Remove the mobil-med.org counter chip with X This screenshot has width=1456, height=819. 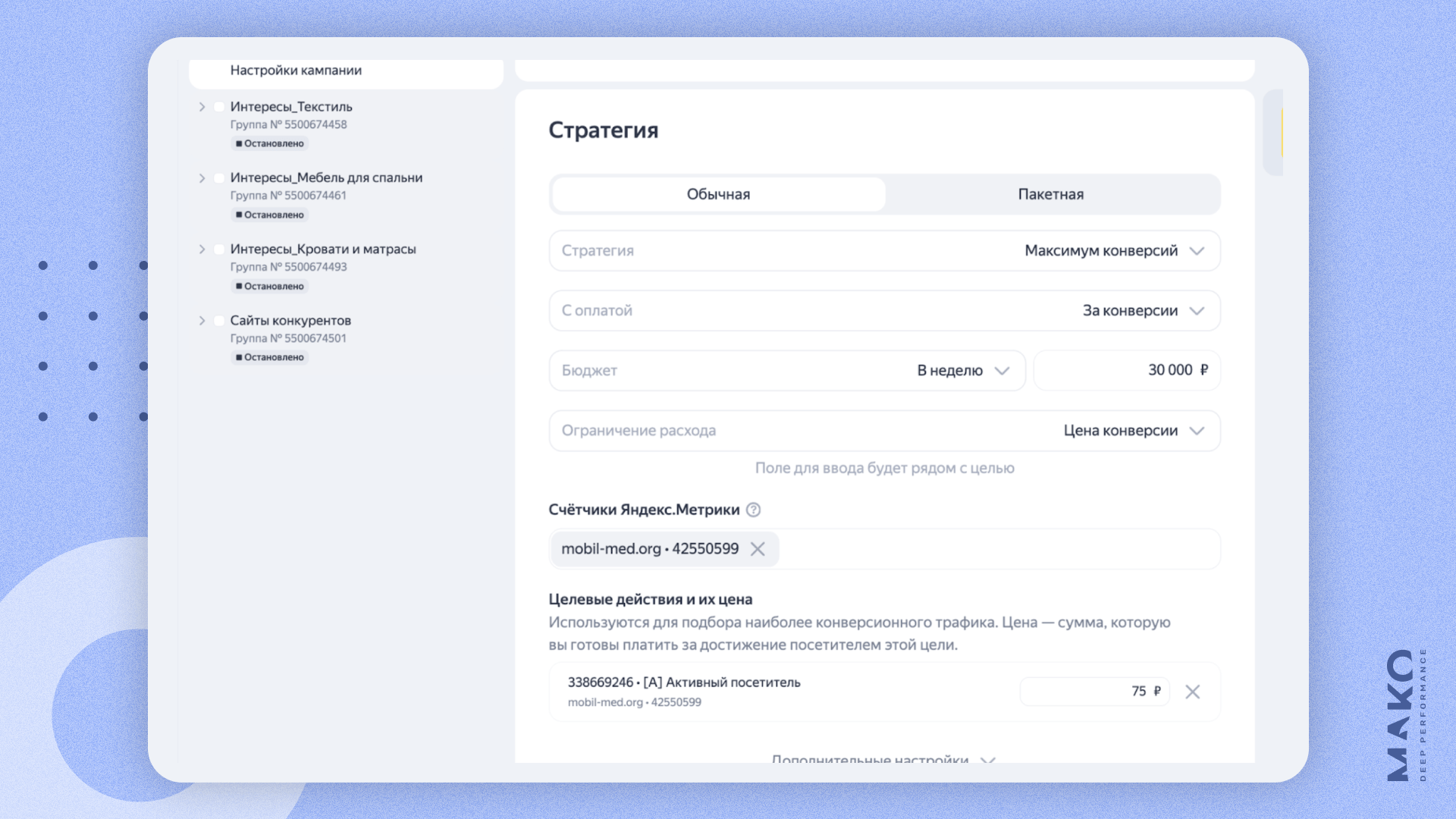click(758, 549)
